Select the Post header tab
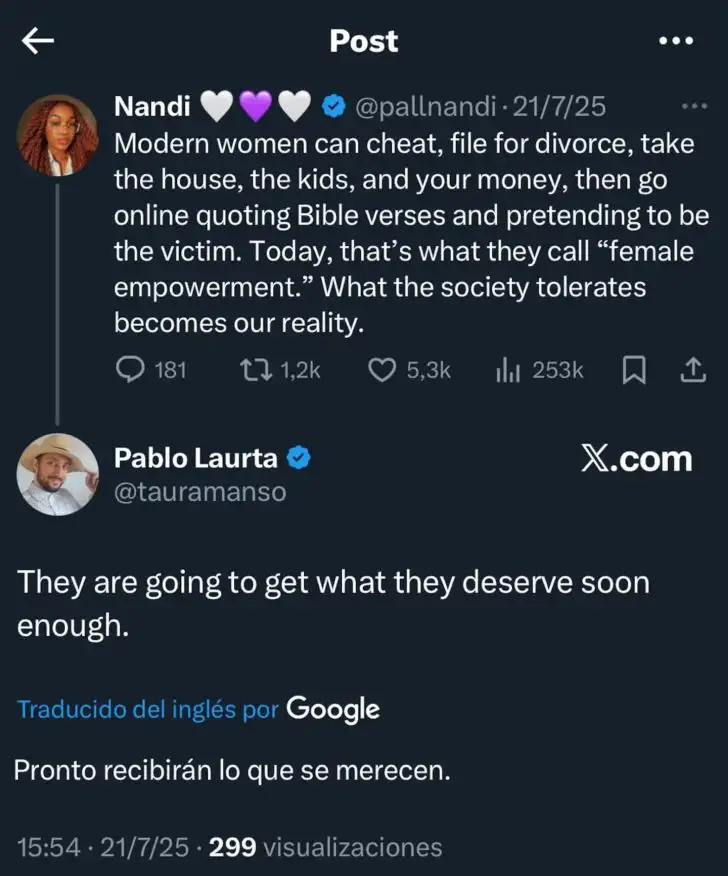Image resolution: width=728 pixels, height=876 pixels. click(363, 41)
